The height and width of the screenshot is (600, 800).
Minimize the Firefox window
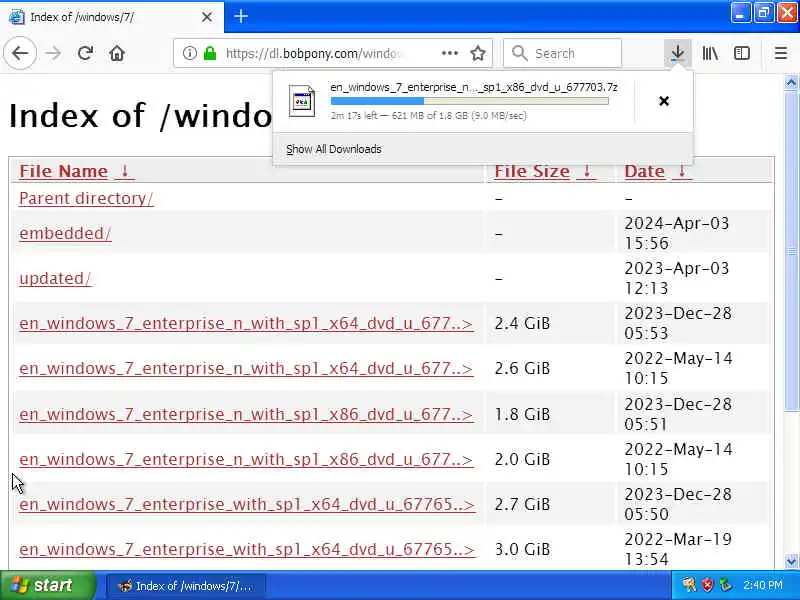tap(740, 13)
